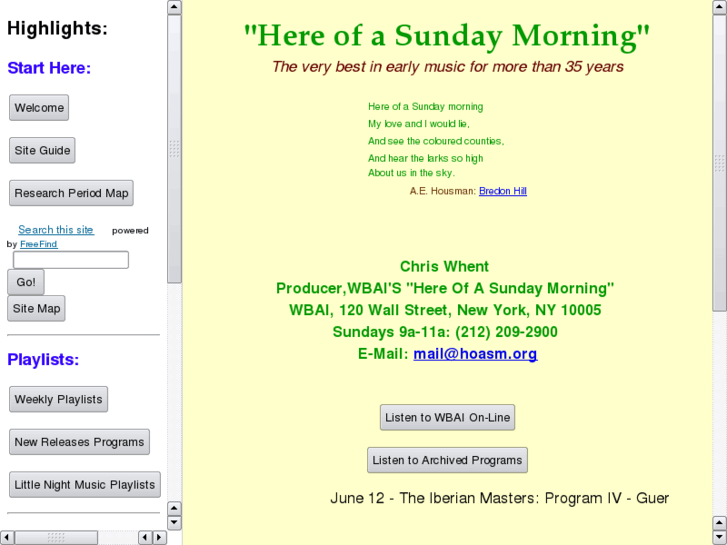727x545 pixels.
Task: Click the mail@hoasm.org email link
Action: pos(475,354)
